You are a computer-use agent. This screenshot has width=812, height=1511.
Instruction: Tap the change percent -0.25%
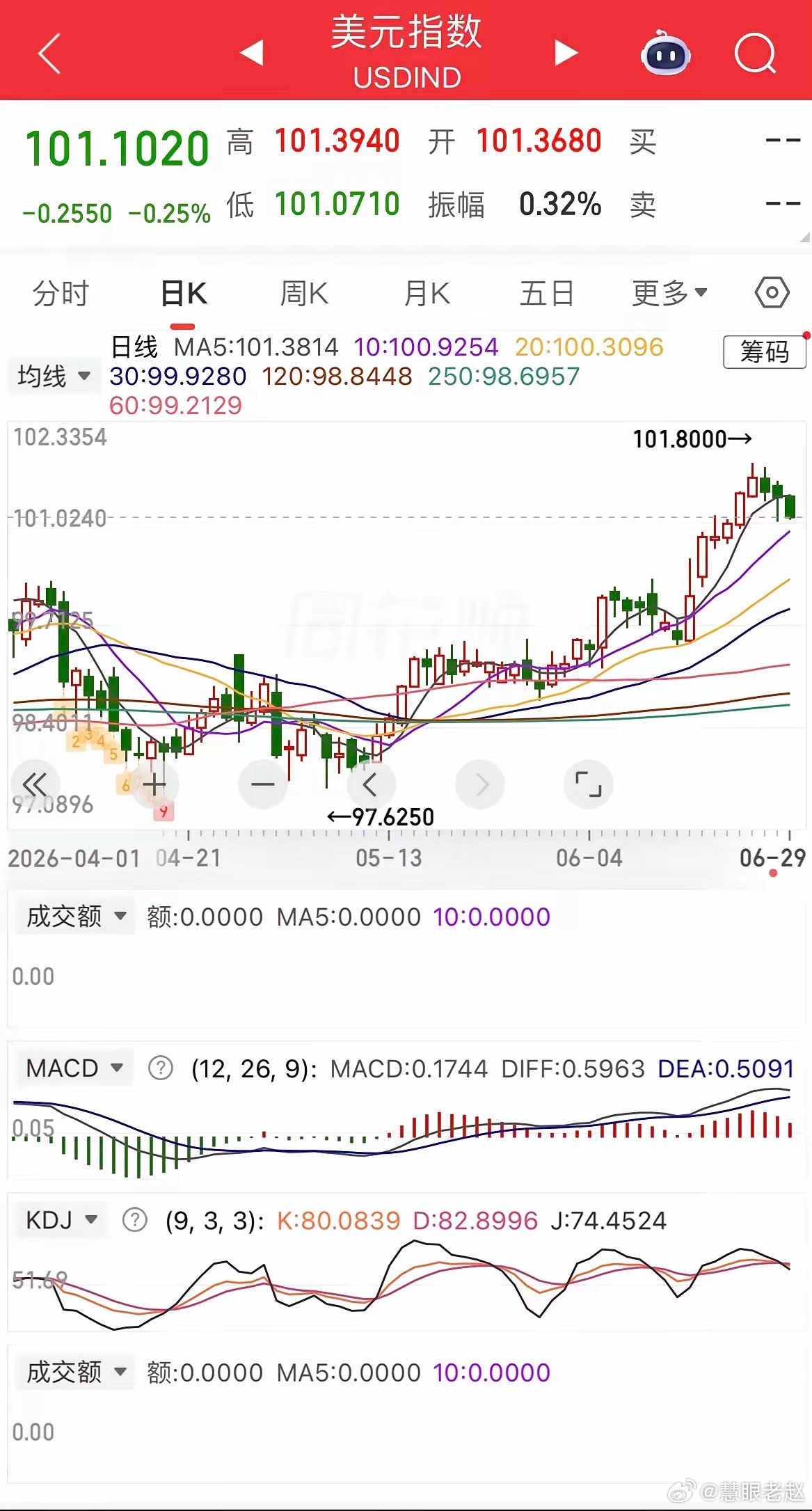point(170,214)
